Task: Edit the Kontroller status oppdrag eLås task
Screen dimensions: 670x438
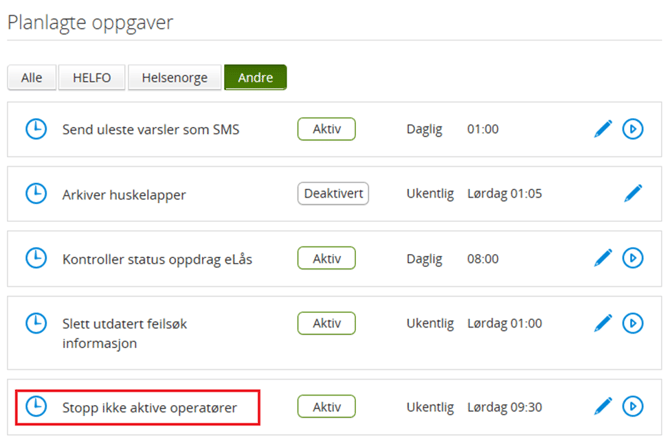Action: [x=603, y=258]
